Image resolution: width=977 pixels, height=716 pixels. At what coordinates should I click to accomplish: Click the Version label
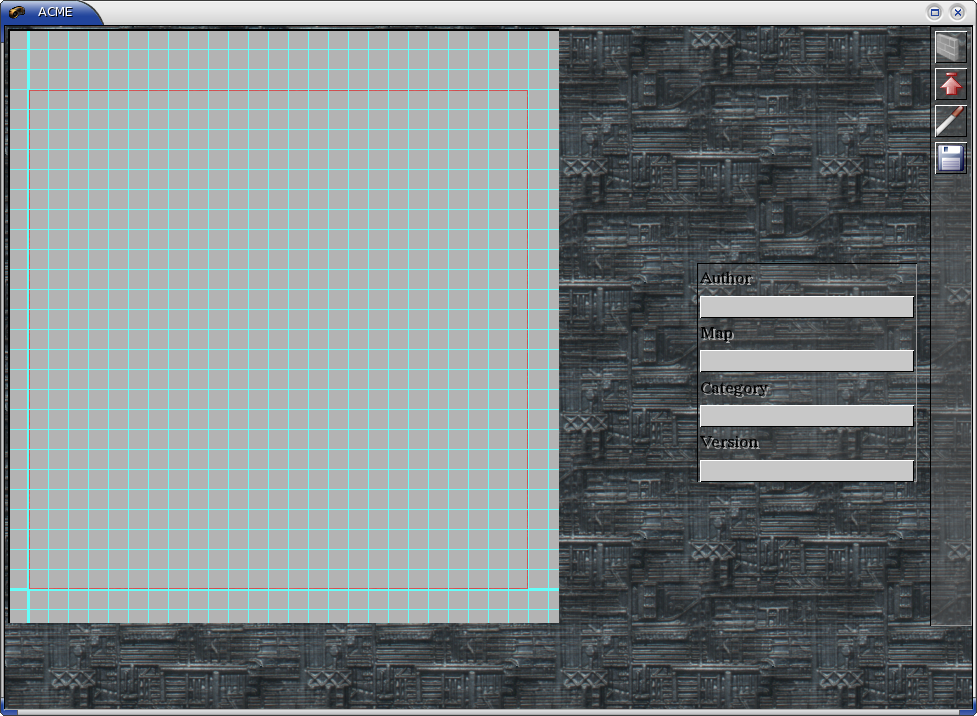click(730, 442)
